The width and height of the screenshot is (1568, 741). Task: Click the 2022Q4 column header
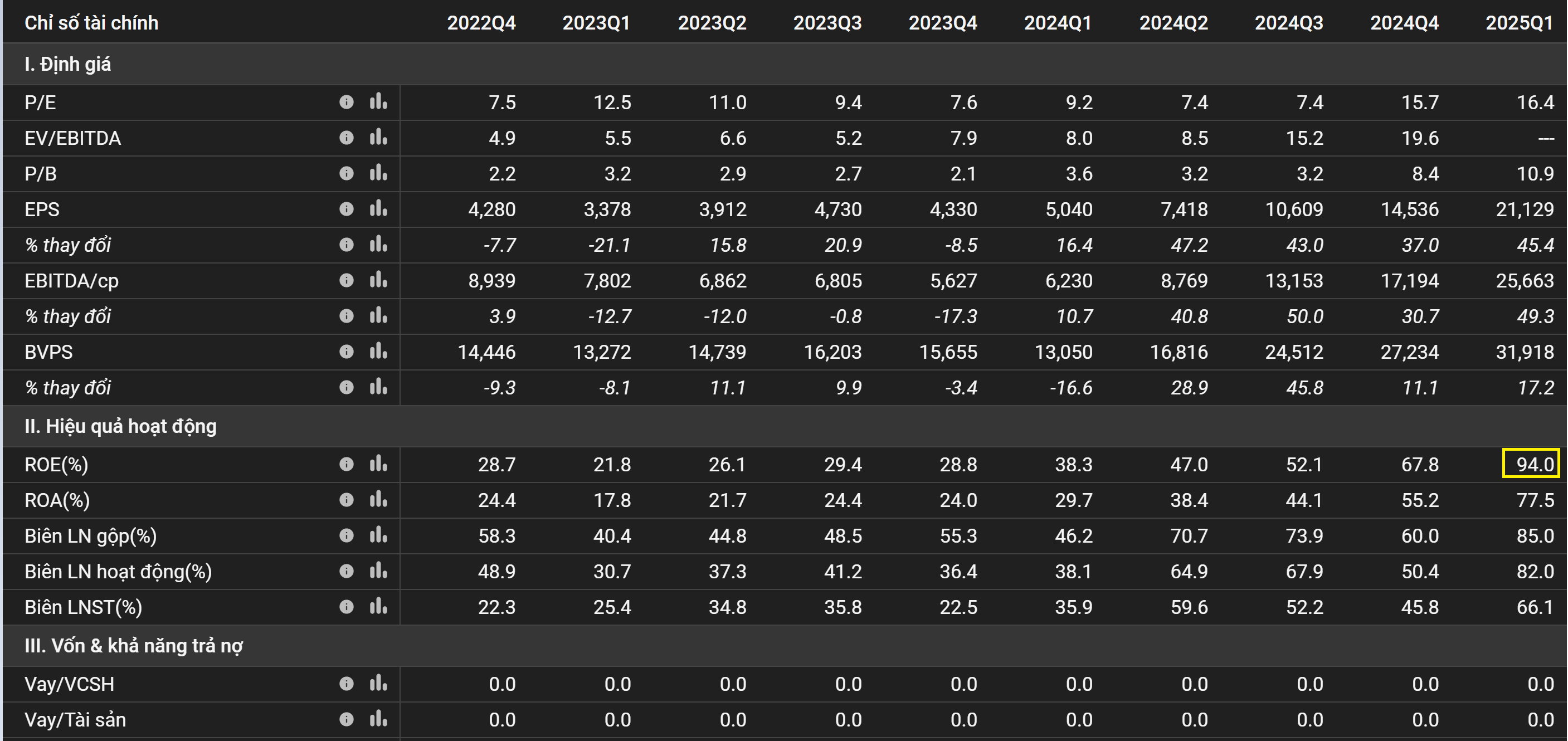pos(481,23)
